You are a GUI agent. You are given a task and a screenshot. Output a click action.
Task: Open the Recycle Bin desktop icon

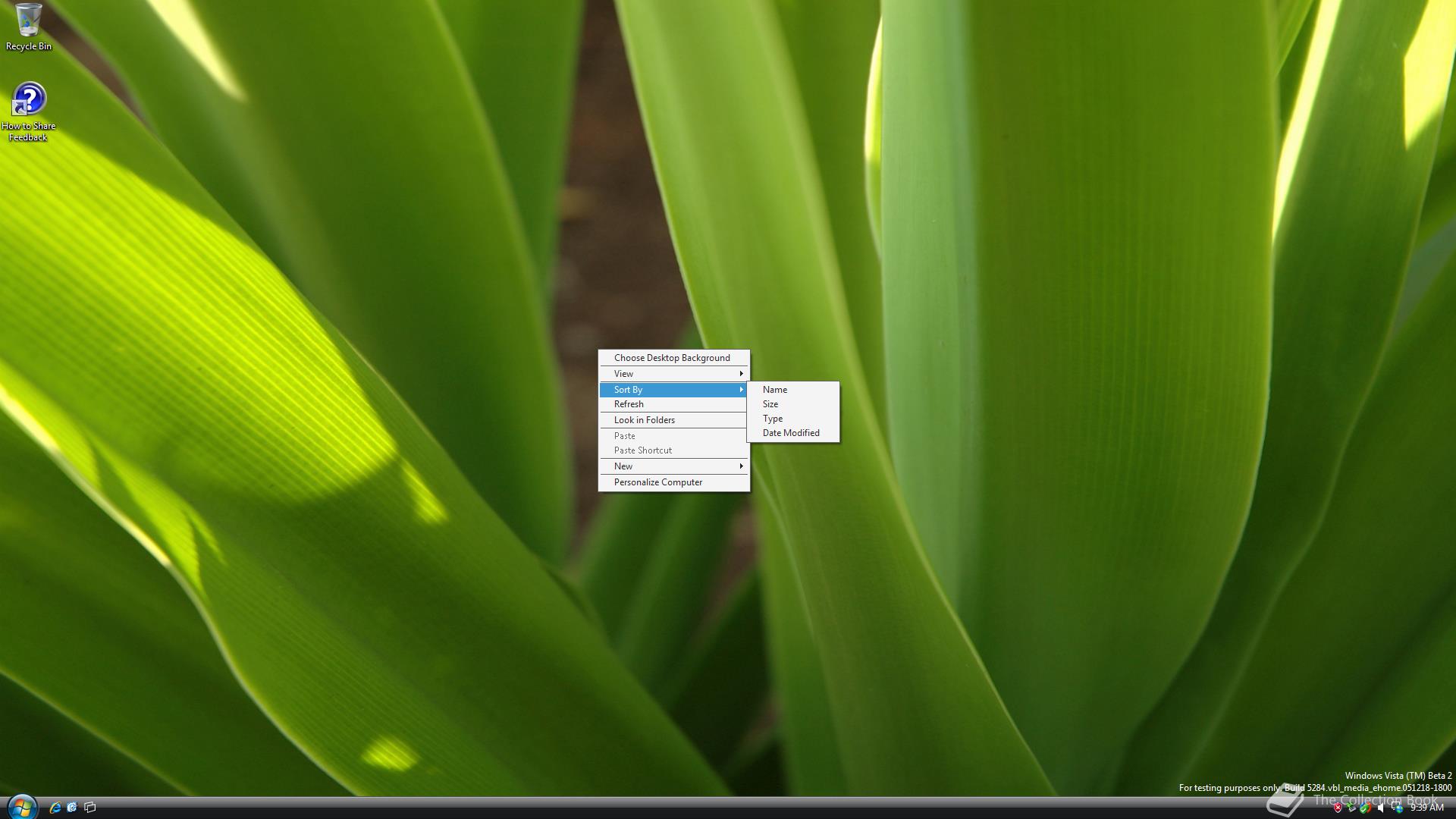point(28,21)
